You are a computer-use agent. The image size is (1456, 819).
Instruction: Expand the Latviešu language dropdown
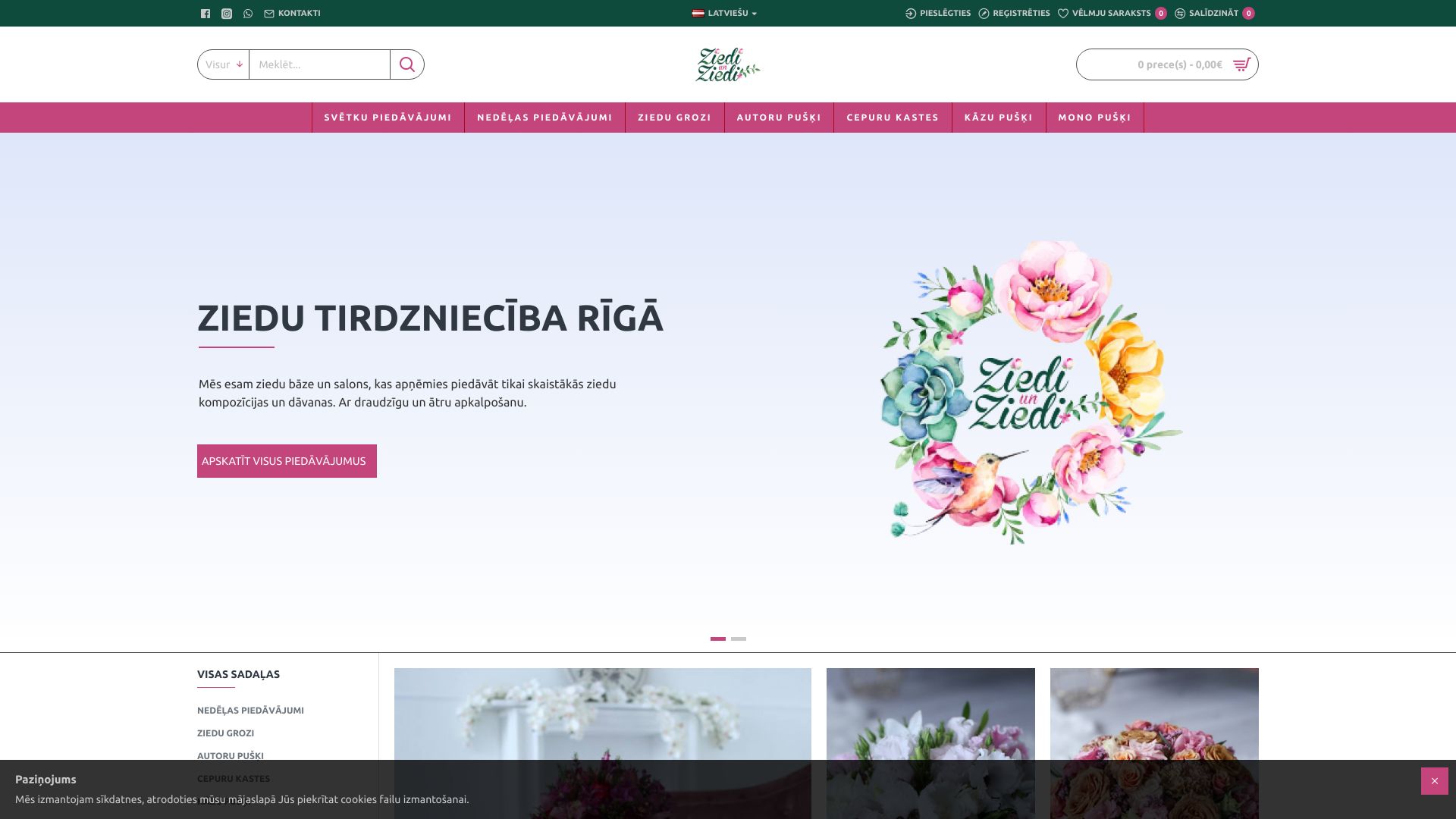coord(725,14)
